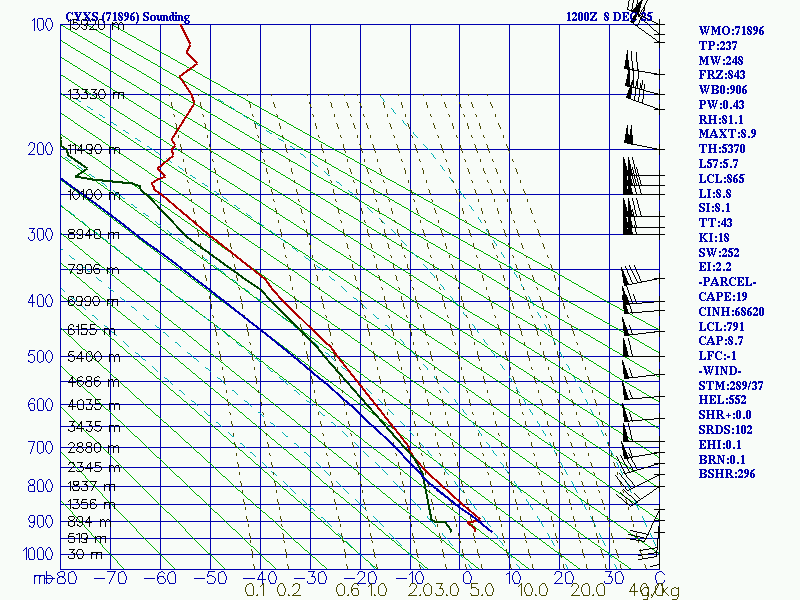This screenshot has width=800, height=600.
Task: Select the '5400 m' height label
Action: [94, 357]
